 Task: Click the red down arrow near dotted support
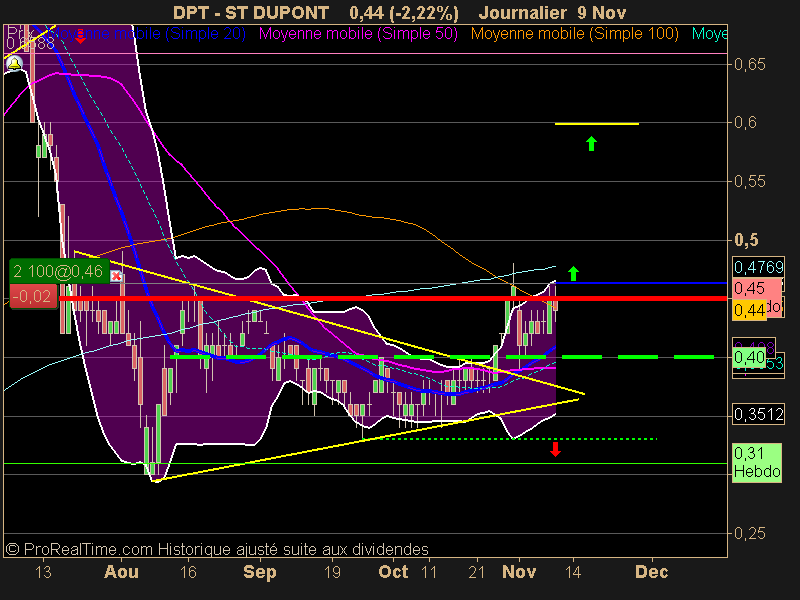click(556, 449)
